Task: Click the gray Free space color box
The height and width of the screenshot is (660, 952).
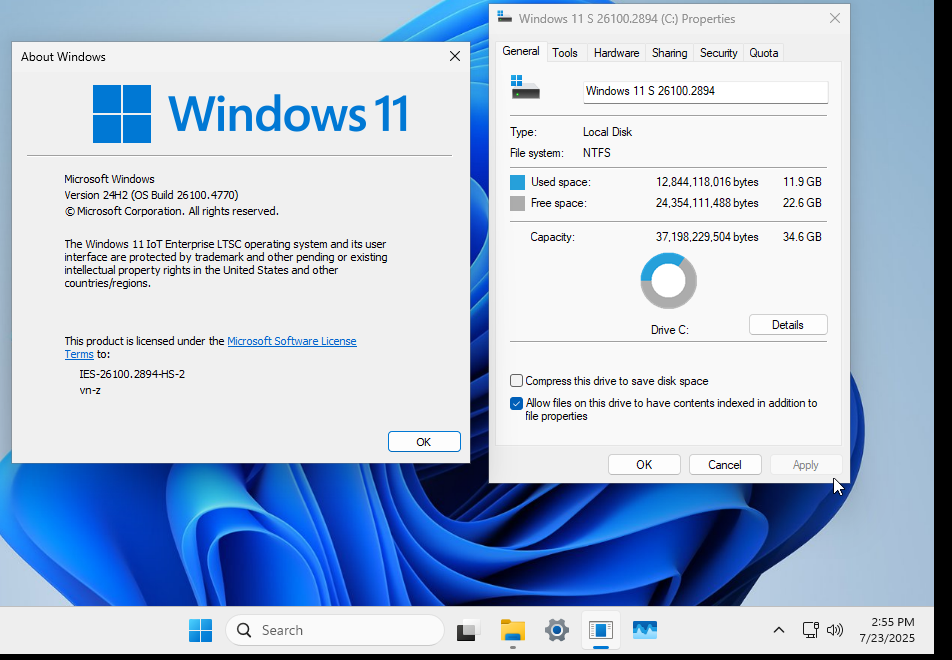Action: pyautogui.click(x=517, y=203)
